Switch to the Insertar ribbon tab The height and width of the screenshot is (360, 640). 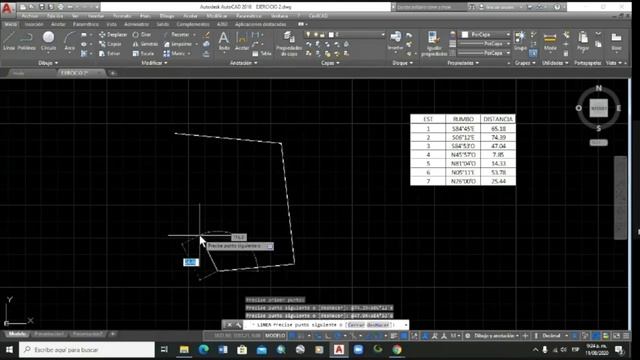34,24
